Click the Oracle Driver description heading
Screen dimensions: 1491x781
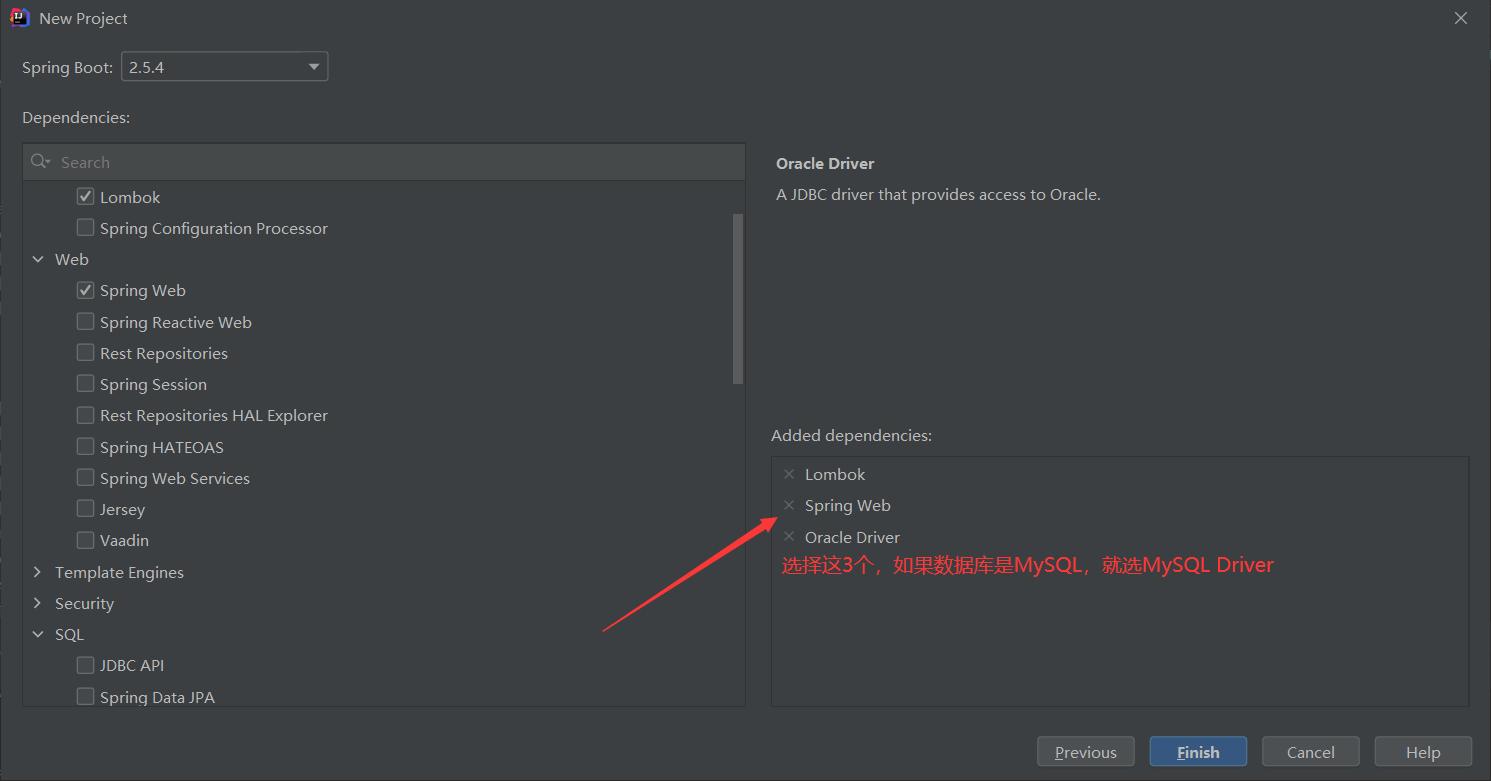(825, 163)
